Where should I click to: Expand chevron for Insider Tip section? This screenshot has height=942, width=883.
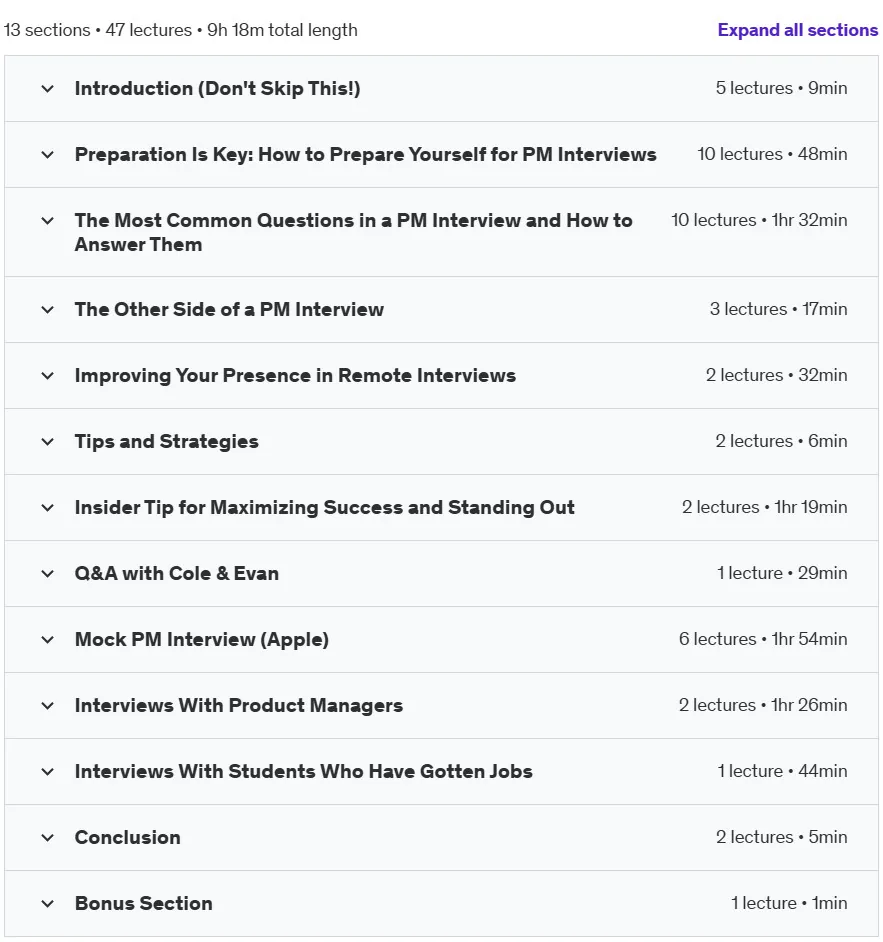point(47,508)
